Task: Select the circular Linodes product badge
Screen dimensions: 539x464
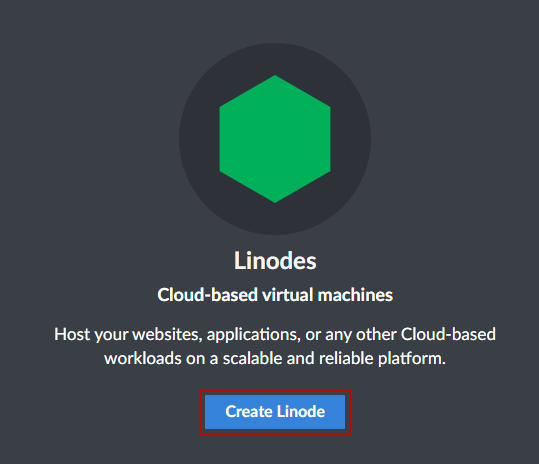Action: (275, 139)
